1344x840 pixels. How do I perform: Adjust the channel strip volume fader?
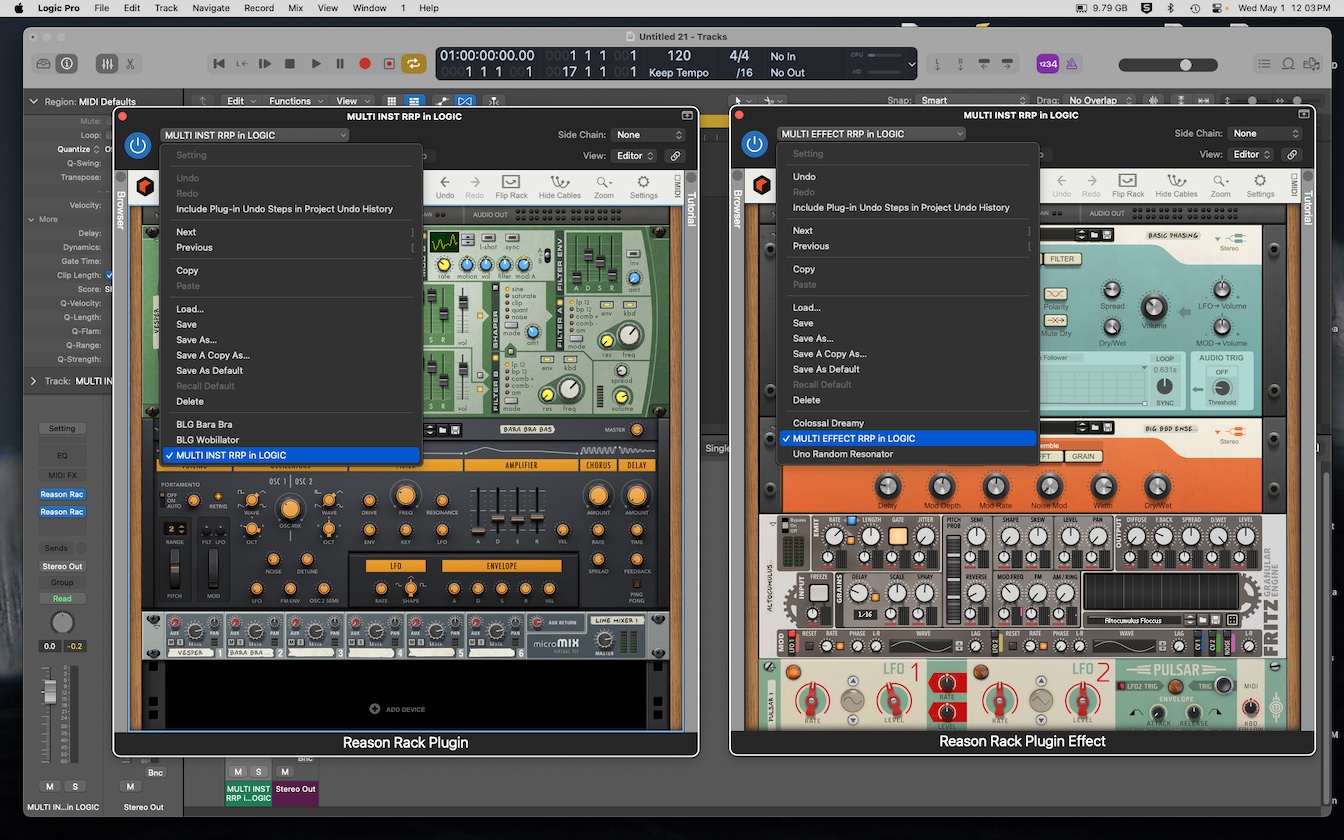pos(49,691)
